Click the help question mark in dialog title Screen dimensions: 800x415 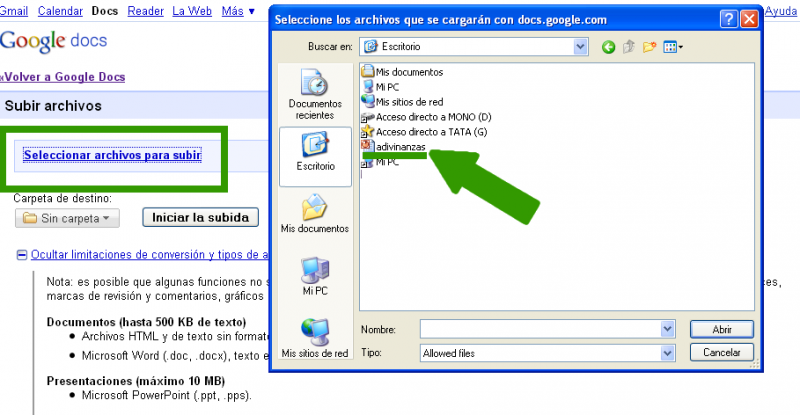click(728, 19)
